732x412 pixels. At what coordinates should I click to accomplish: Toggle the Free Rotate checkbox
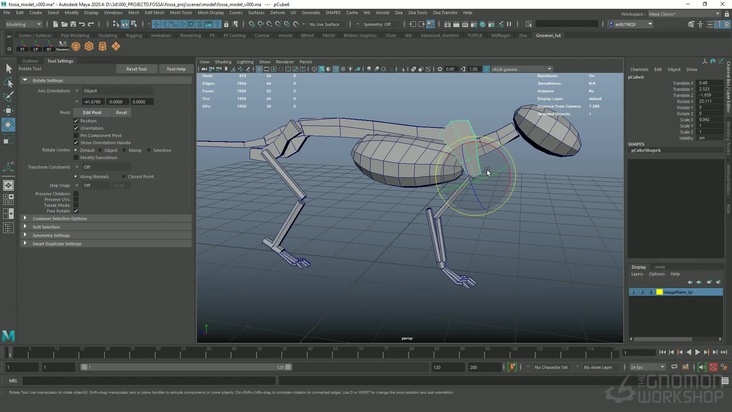tap(76, 211)
